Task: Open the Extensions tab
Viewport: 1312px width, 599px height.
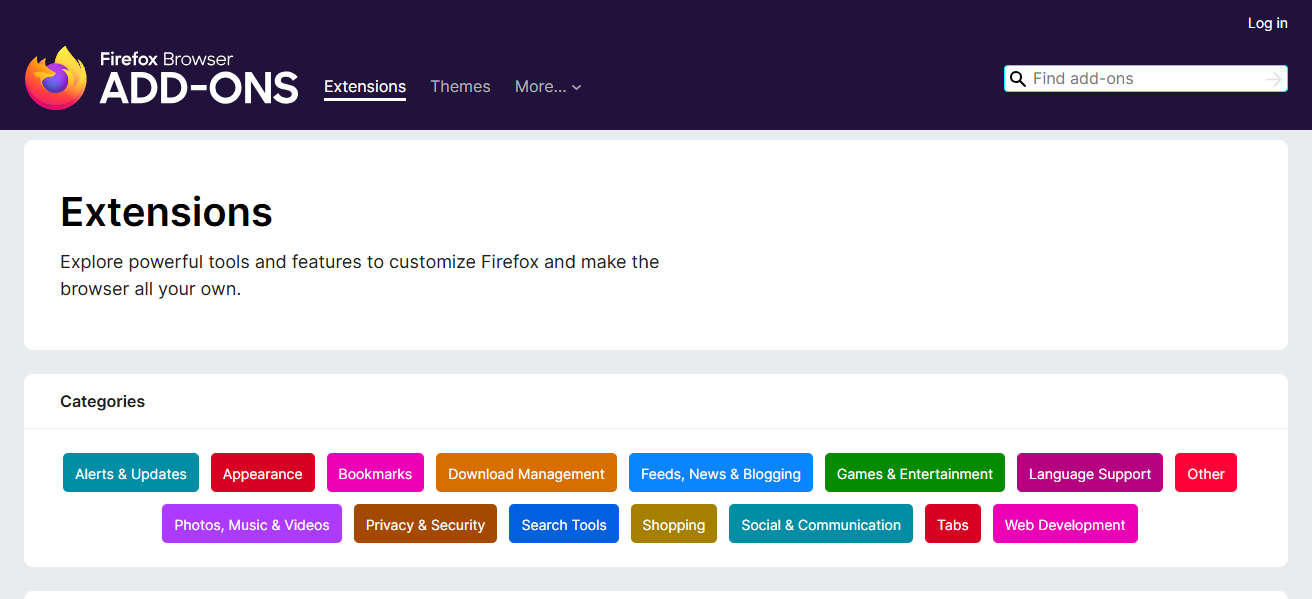Action: 365,87
